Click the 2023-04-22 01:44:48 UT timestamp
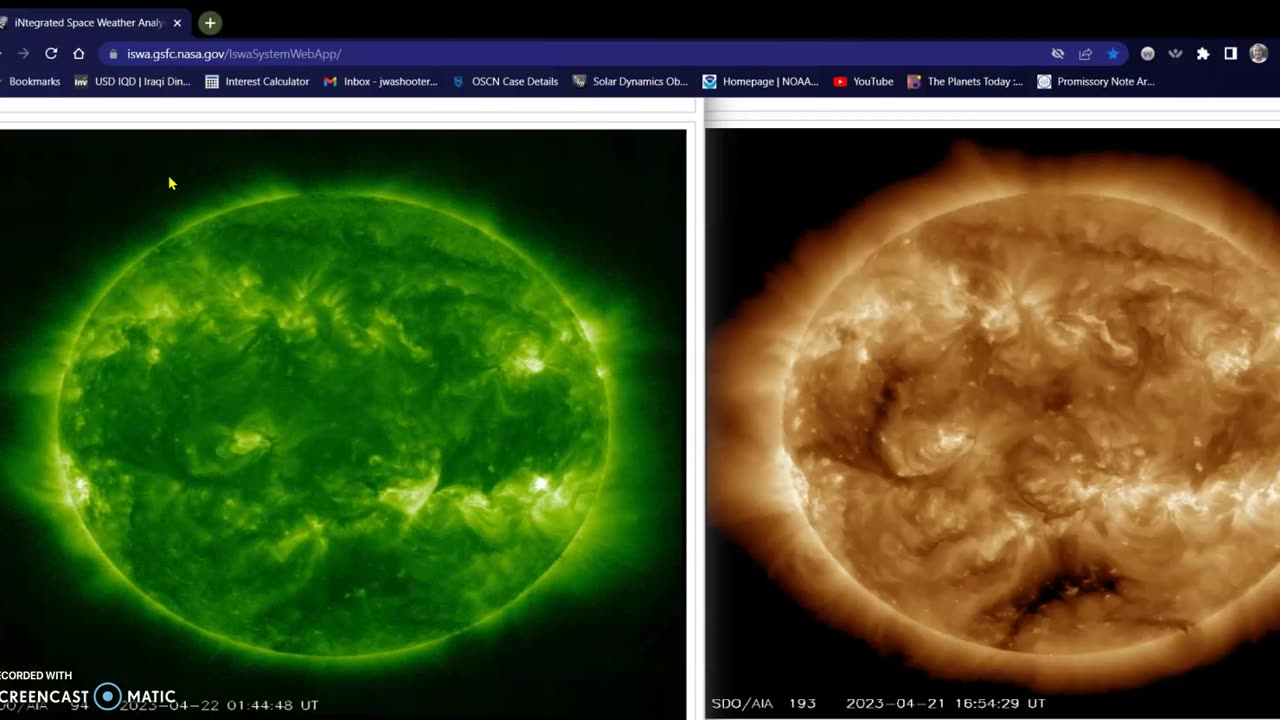This screenshot has width=1280, height=720. pos(219,705)
